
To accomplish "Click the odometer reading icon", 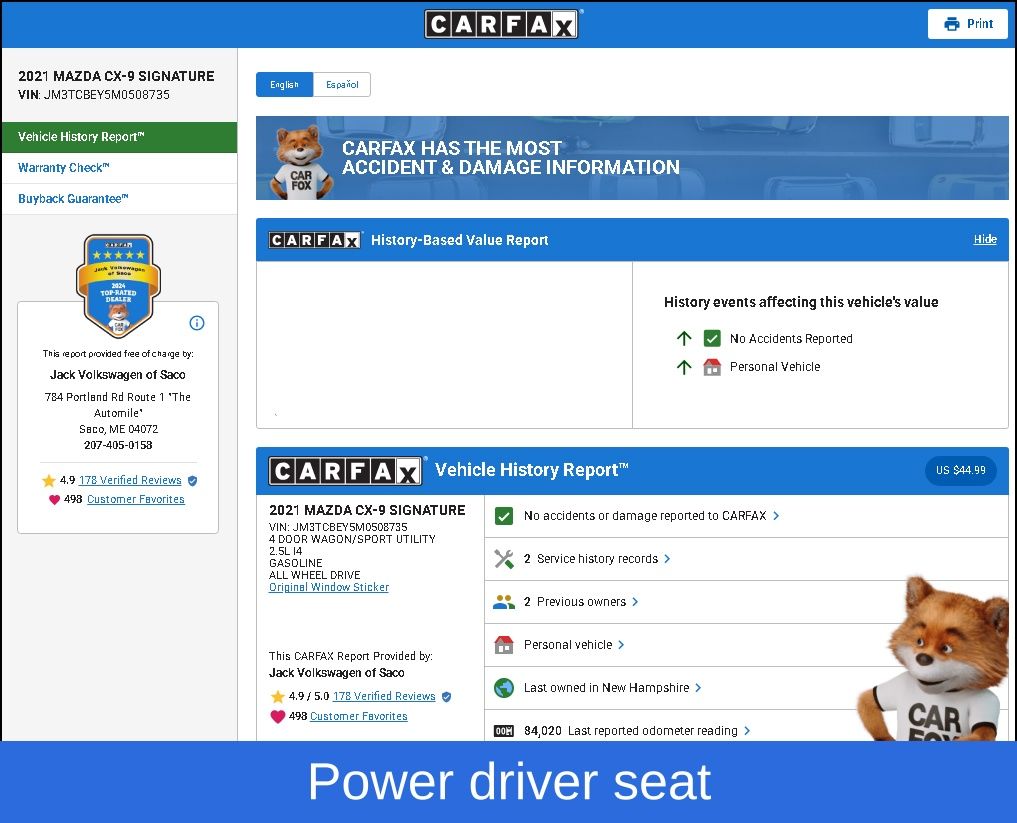I will click(x=504, y=731).
